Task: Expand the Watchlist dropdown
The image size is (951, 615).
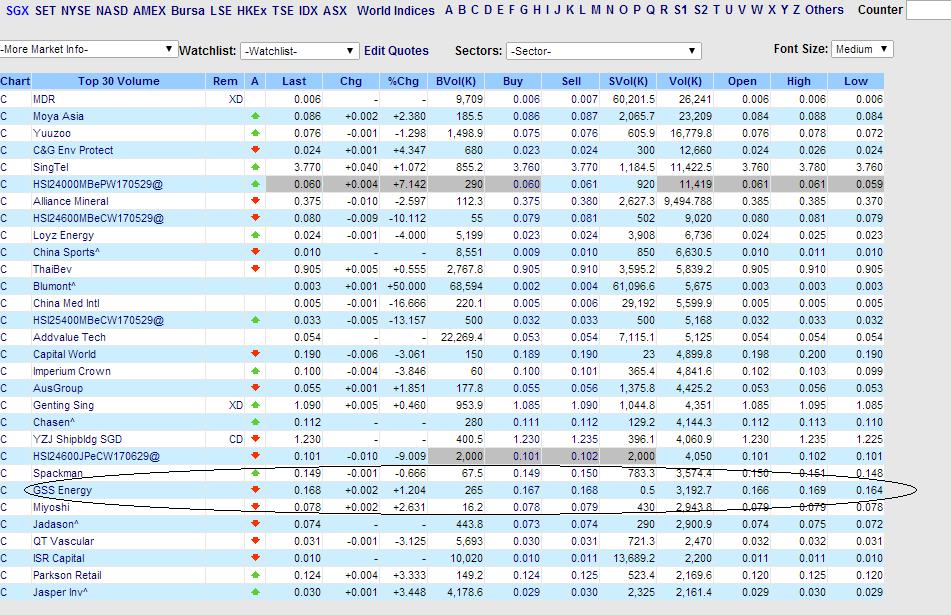Action: 300,51
